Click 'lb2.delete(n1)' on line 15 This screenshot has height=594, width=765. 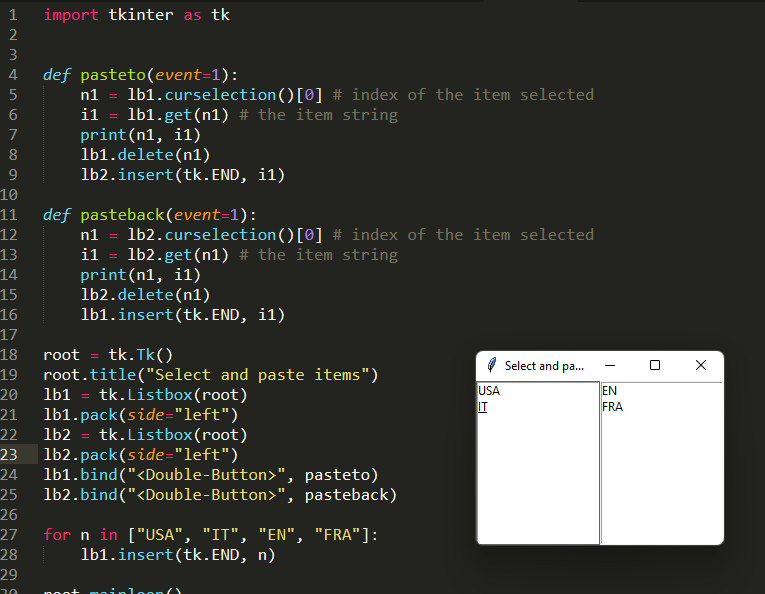tap(145, 295)
